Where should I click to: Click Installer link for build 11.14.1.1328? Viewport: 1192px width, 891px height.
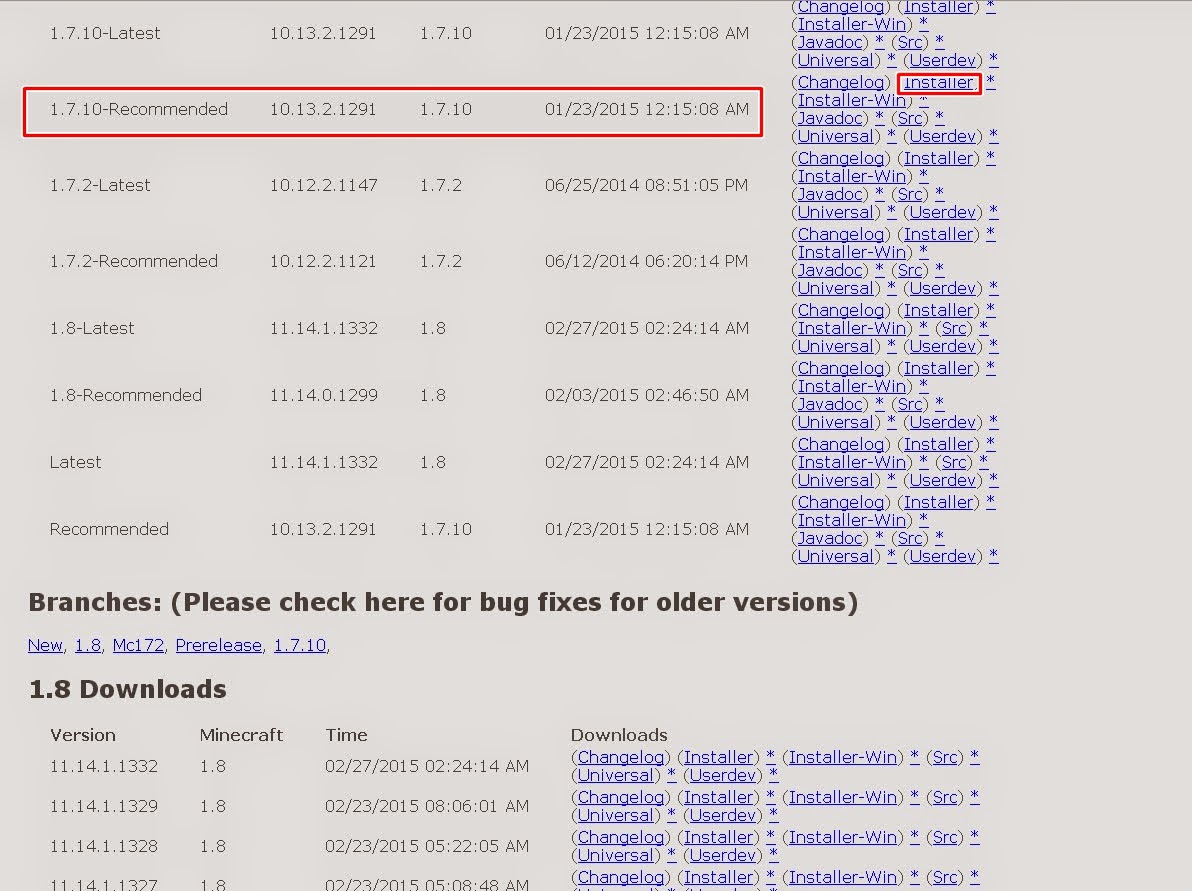pyautogui.click(x=718, y=837)
